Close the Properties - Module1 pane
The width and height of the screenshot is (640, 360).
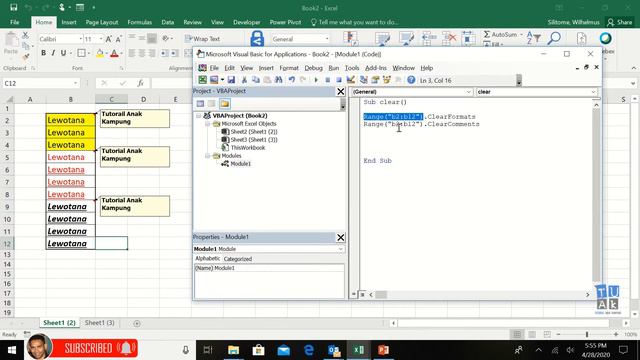(341, 237)
